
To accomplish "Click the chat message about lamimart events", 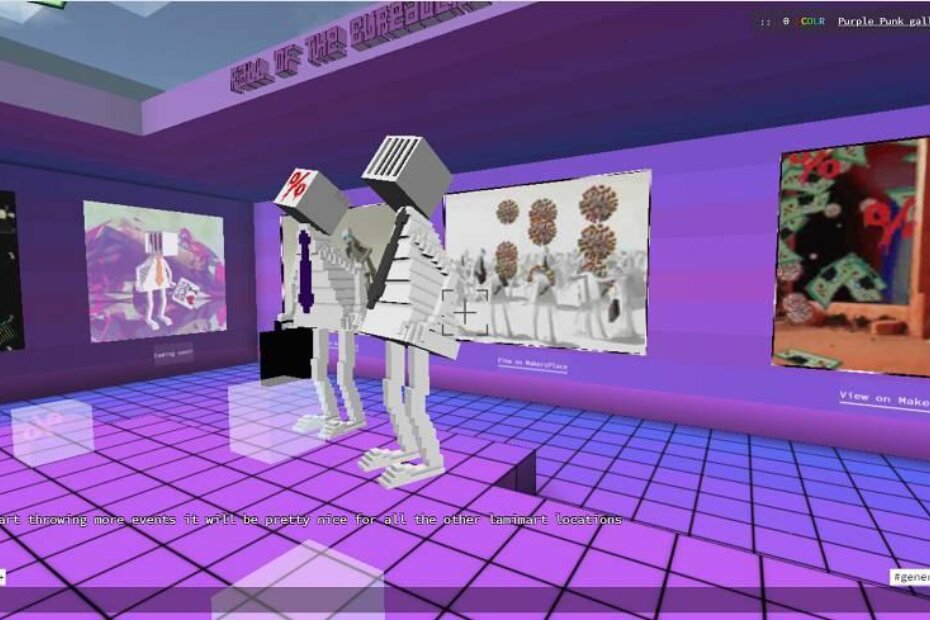I will 310,519.
